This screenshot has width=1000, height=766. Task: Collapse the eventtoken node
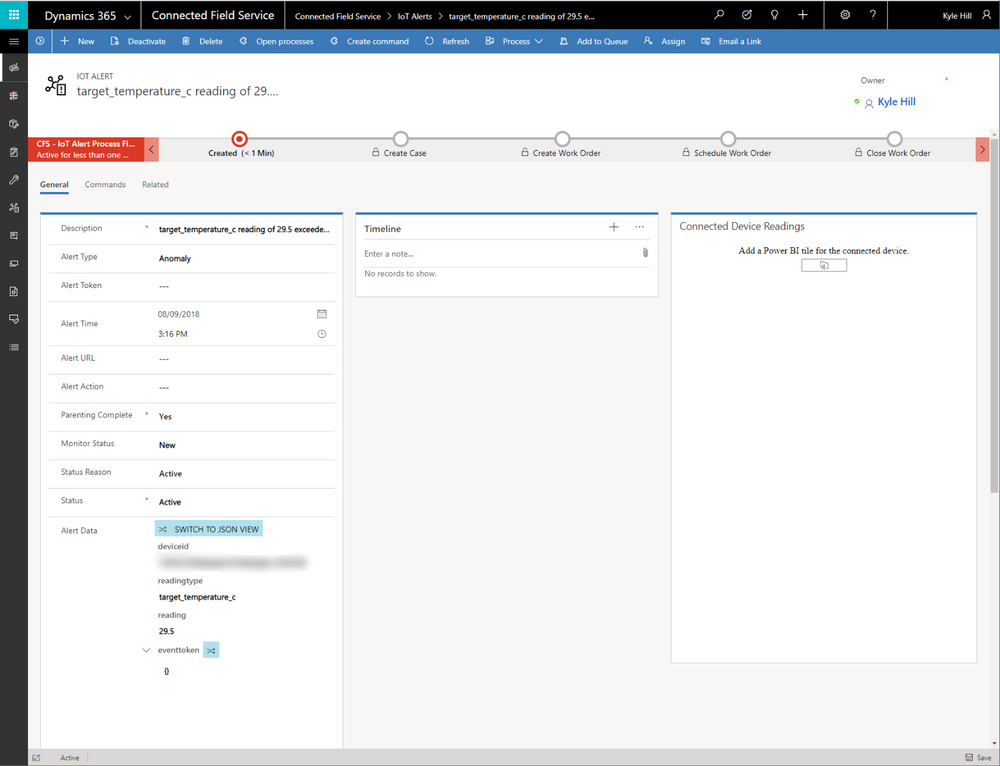pos(146,651)
